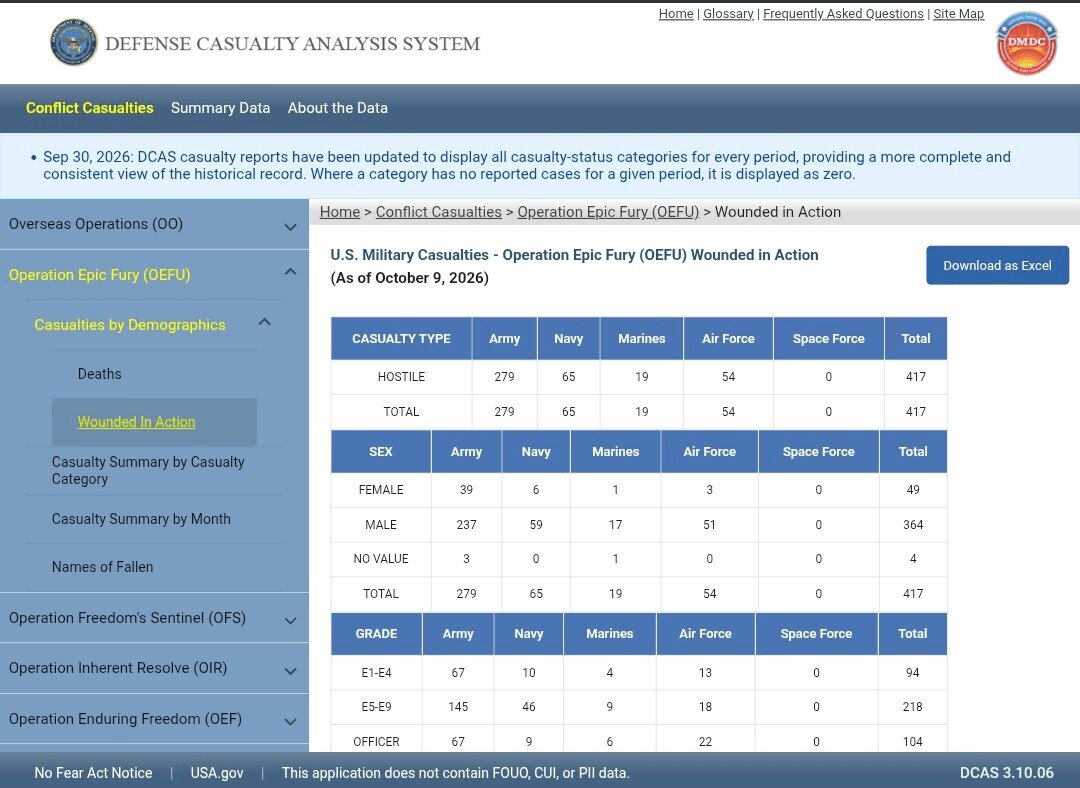The height and width of the screenshot is (788, 1080).
Task: Select the Conflict Casualties nav item
Action: pyautogui.click(x=90, y=108)
